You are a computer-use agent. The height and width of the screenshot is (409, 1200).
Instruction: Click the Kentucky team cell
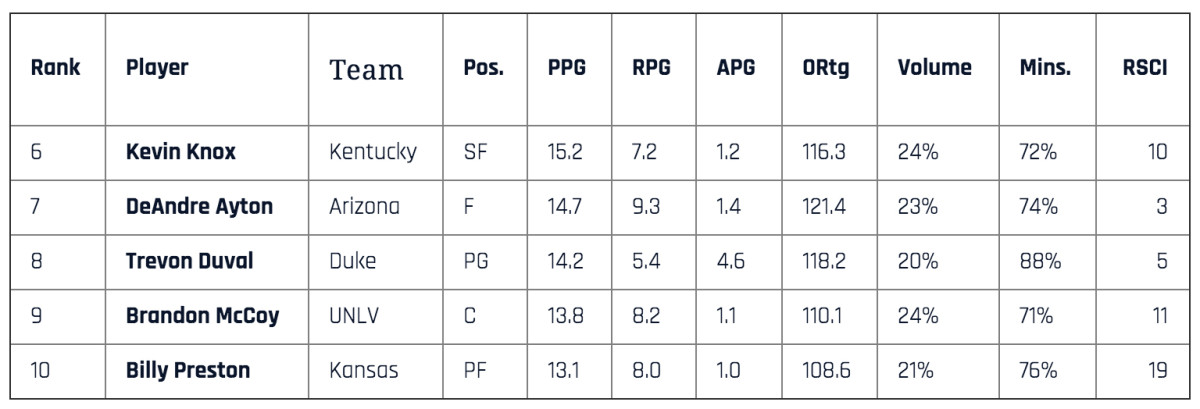pos(373,153)
